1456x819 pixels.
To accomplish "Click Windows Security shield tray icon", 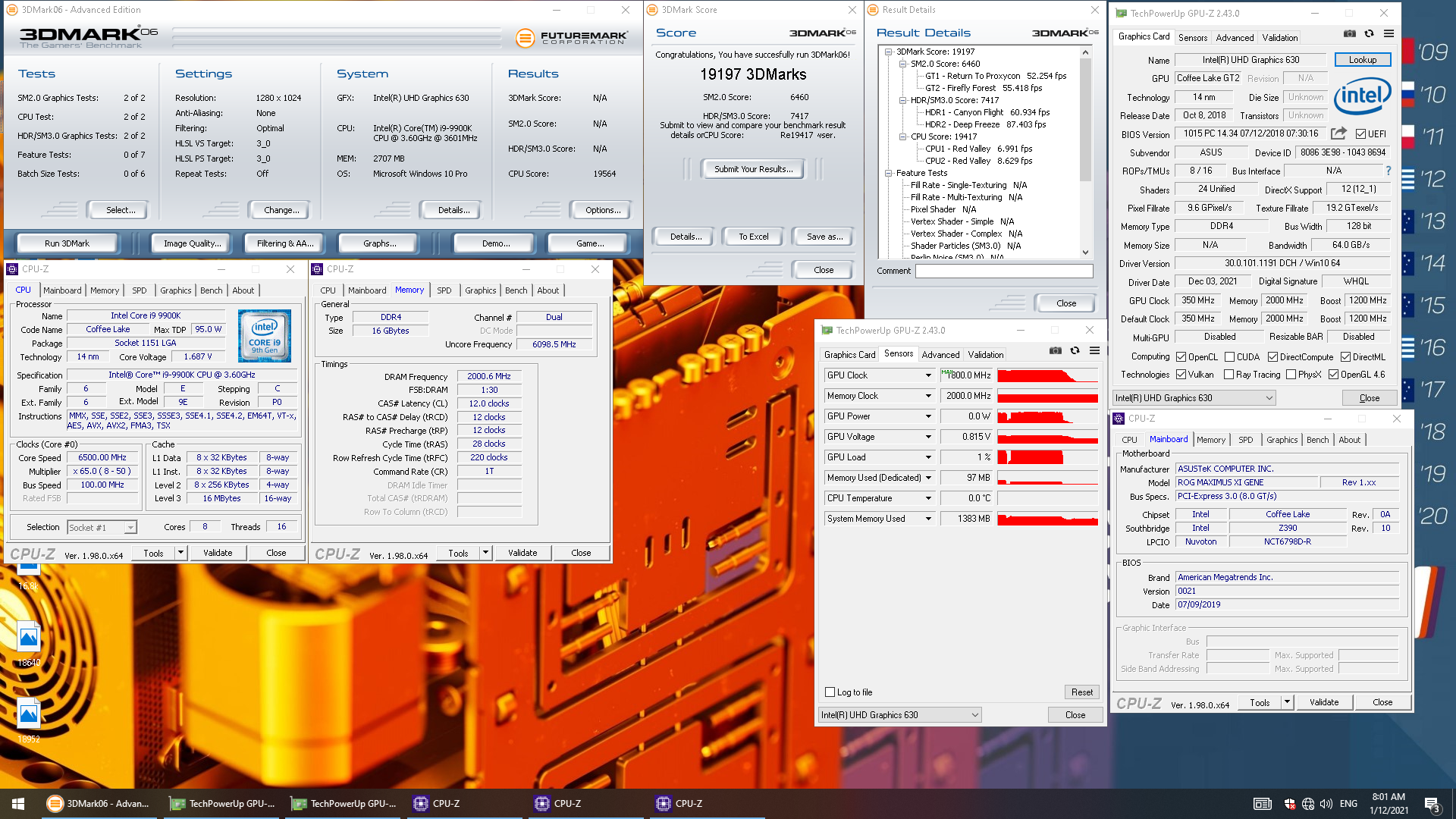I will 1290,804.
